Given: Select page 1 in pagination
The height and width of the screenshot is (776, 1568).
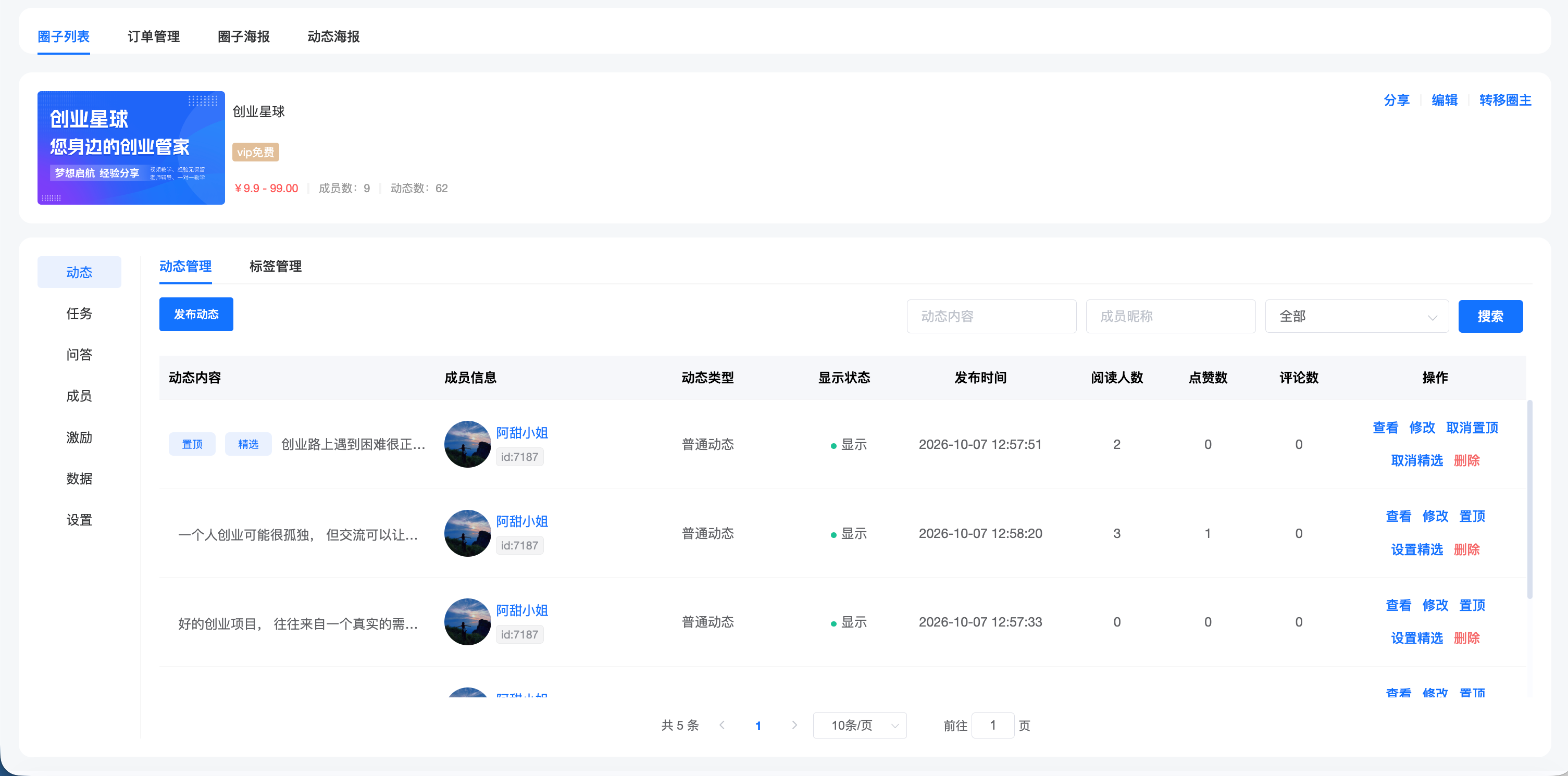Looking at the screenshot, I should 758,725.
